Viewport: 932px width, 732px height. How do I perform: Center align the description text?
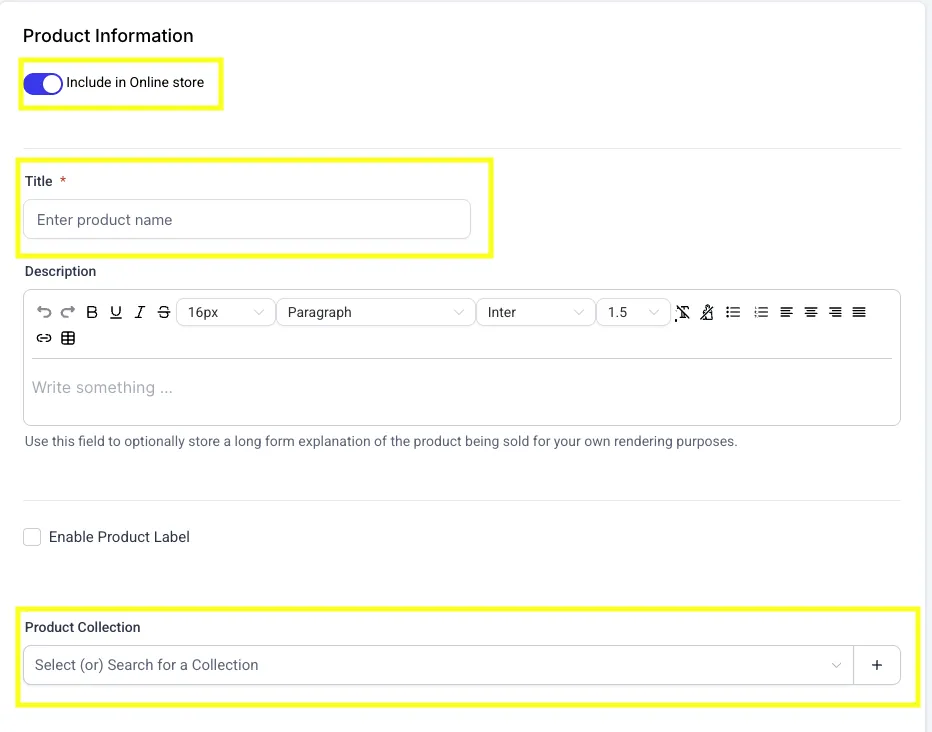coord(811,312)
